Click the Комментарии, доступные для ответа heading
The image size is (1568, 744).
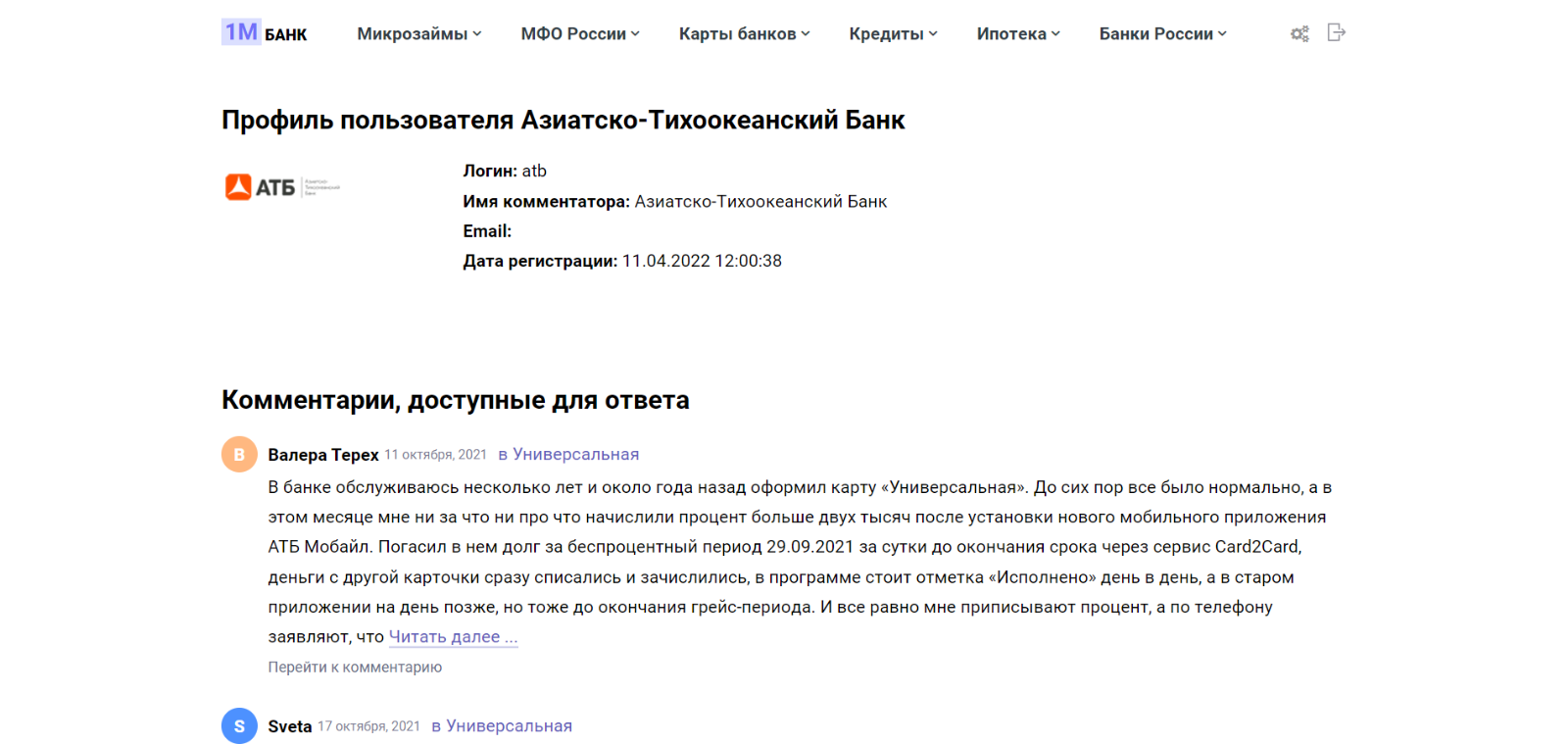[x=456, y=400]
